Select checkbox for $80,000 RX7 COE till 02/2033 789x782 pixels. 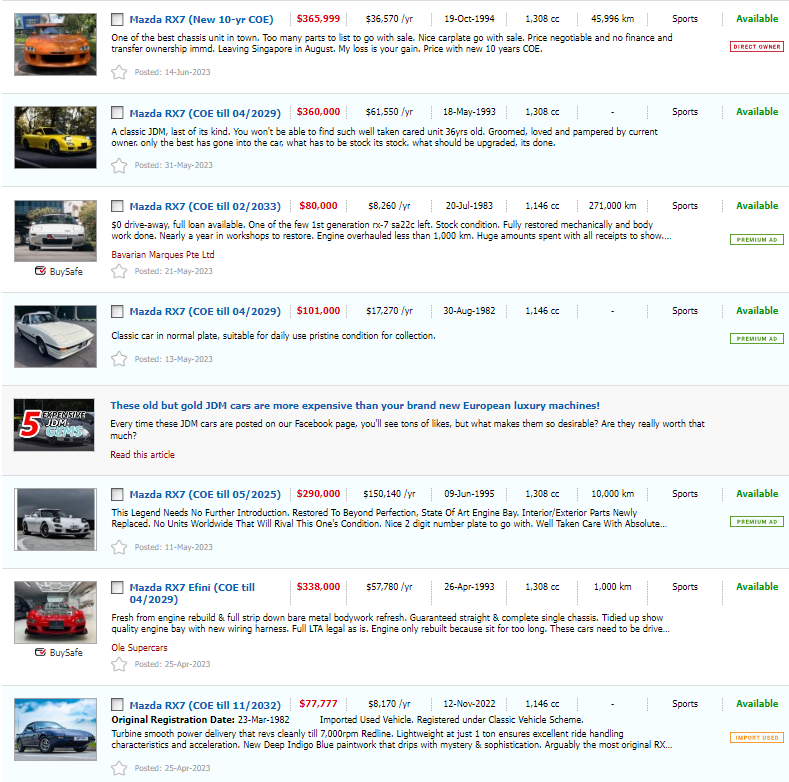(118, 206)
